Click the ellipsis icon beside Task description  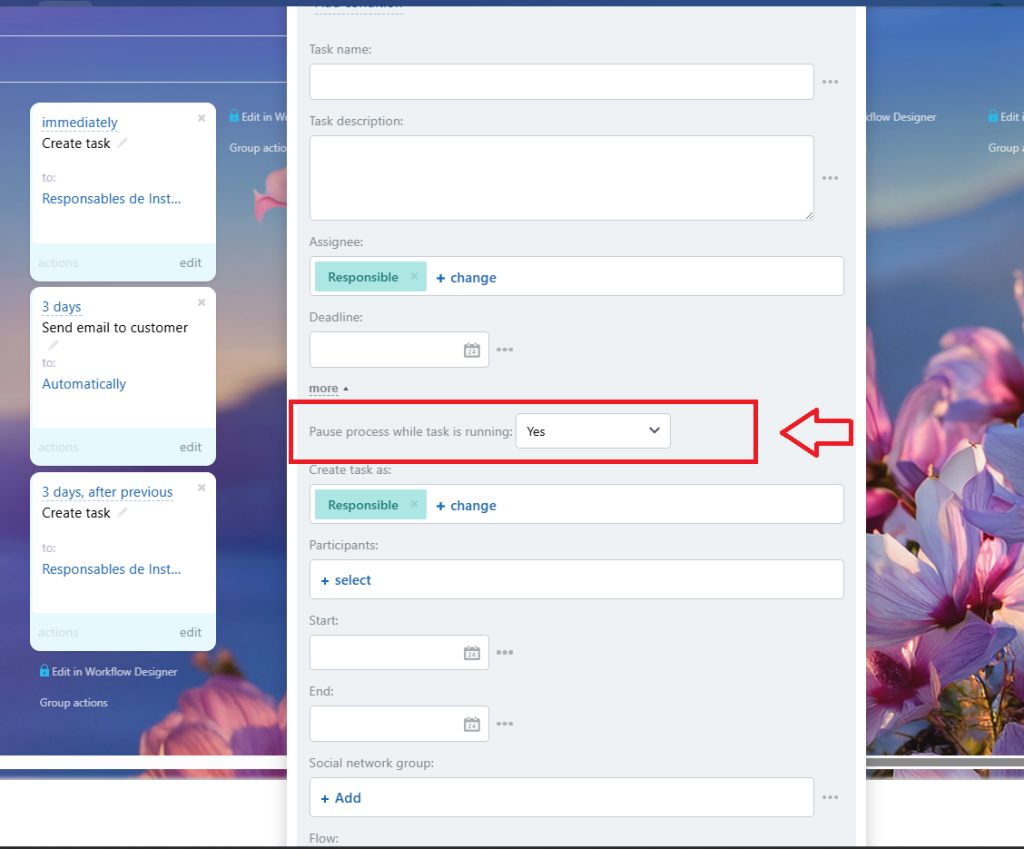coord(830,178)
